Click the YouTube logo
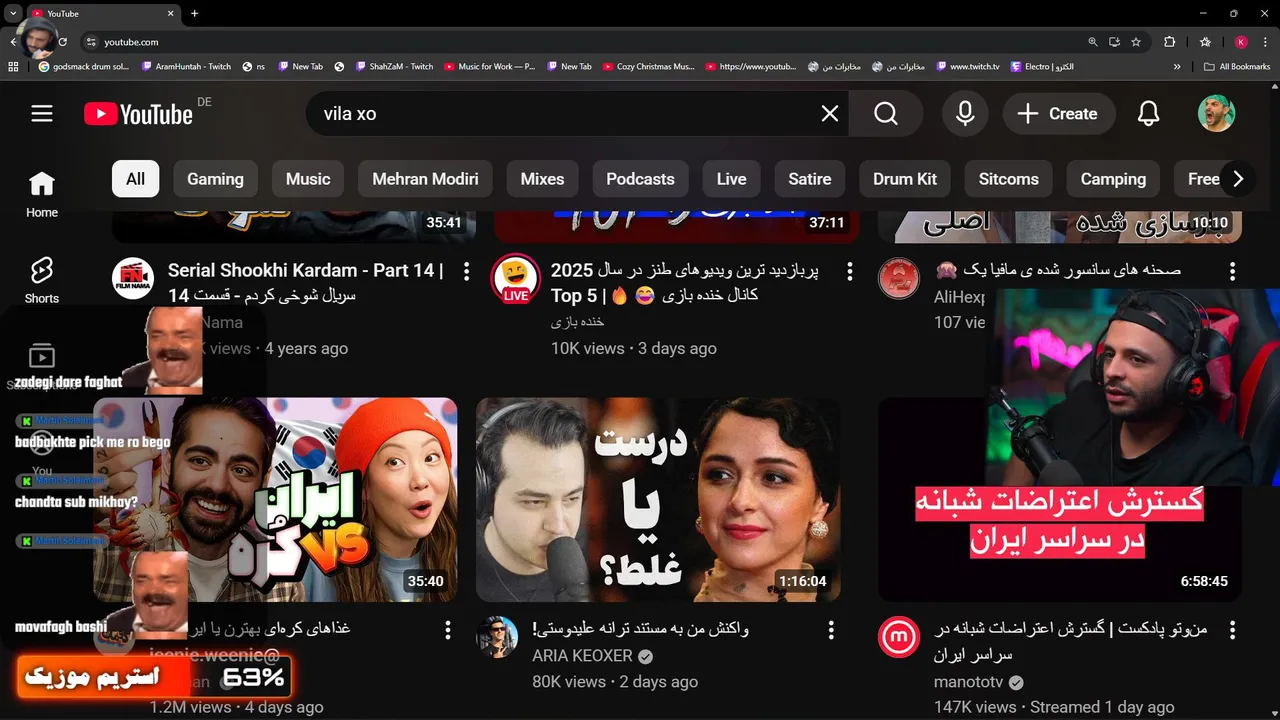Image resolution: width=1280 pixels, height=720 pixels. point(138,114)
